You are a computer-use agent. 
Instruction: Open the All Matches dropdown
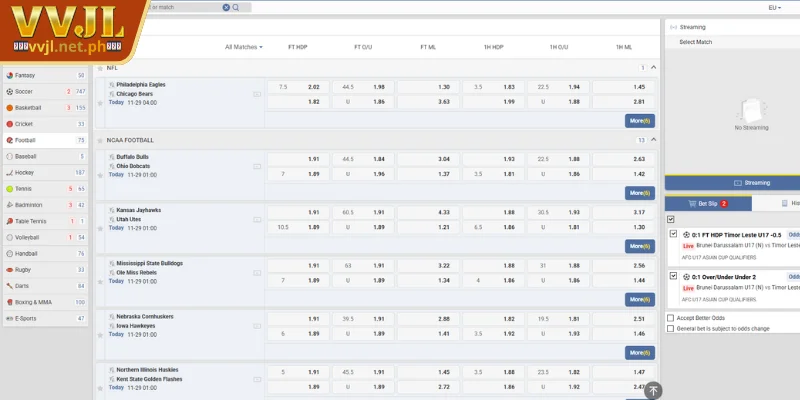tap(244, 47)
